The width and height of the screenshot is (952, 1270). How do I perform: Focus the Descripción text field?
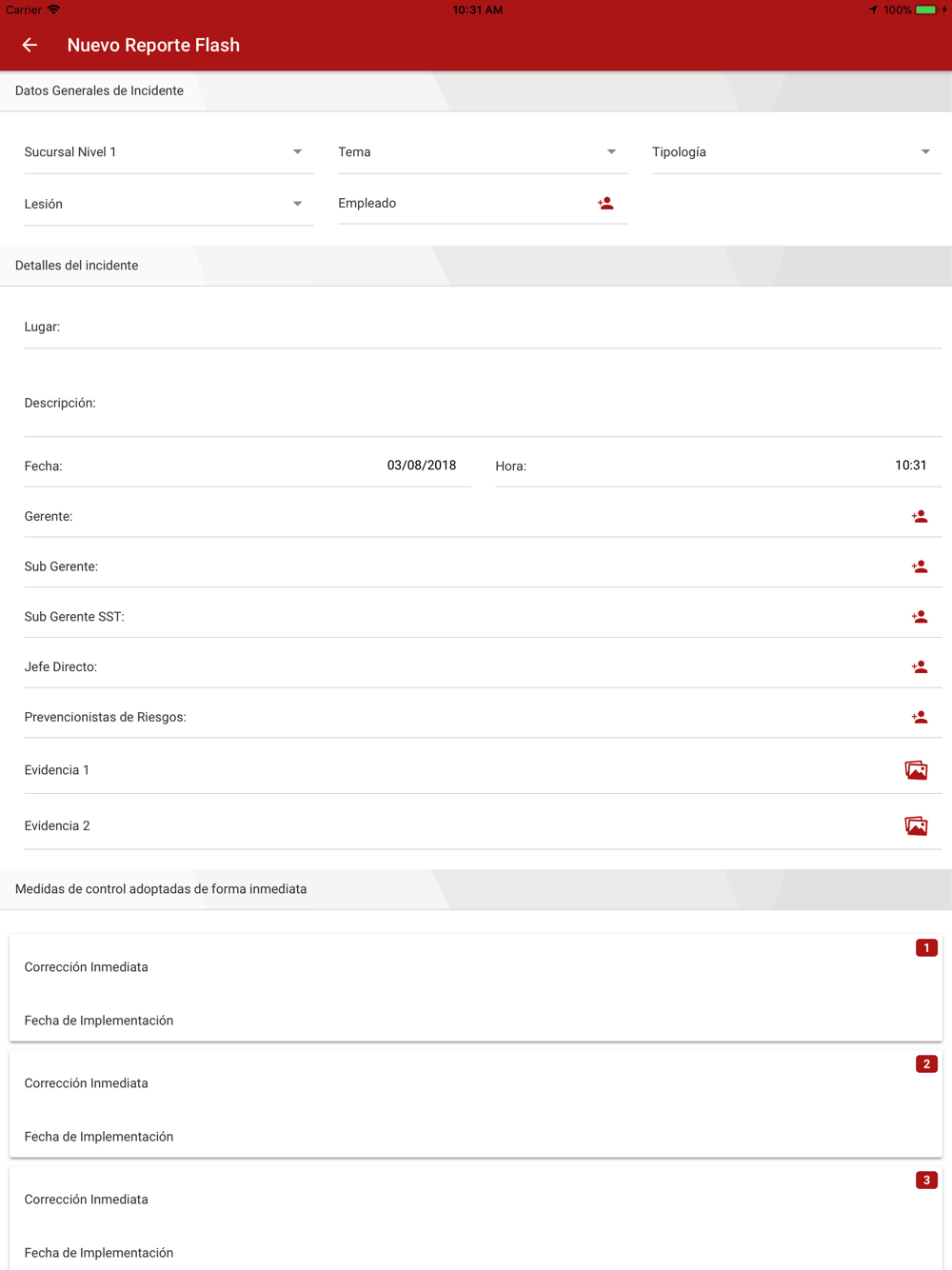483,404
